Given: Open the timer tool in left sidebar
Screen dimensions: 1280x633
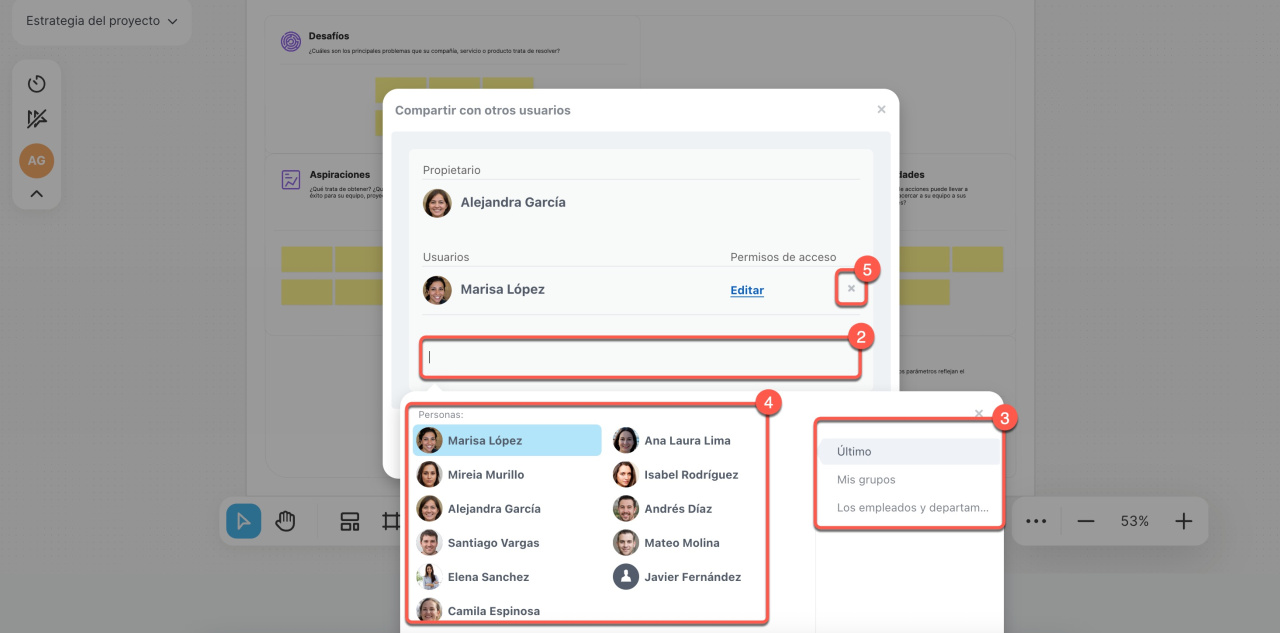Looking at the screenshot, I should (37, 84).
